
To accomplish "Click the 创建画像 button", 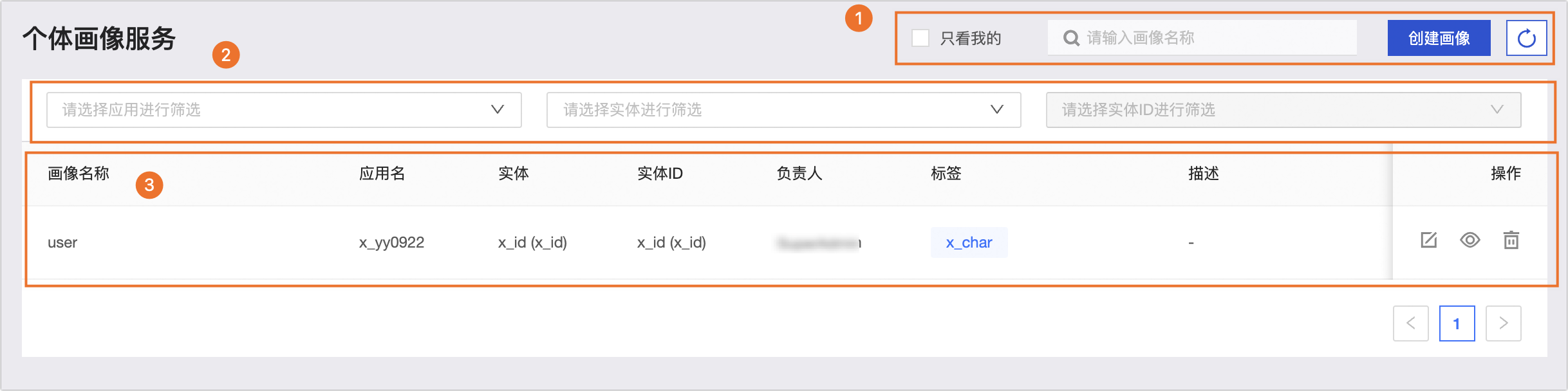I will [x=1439, y=39].
